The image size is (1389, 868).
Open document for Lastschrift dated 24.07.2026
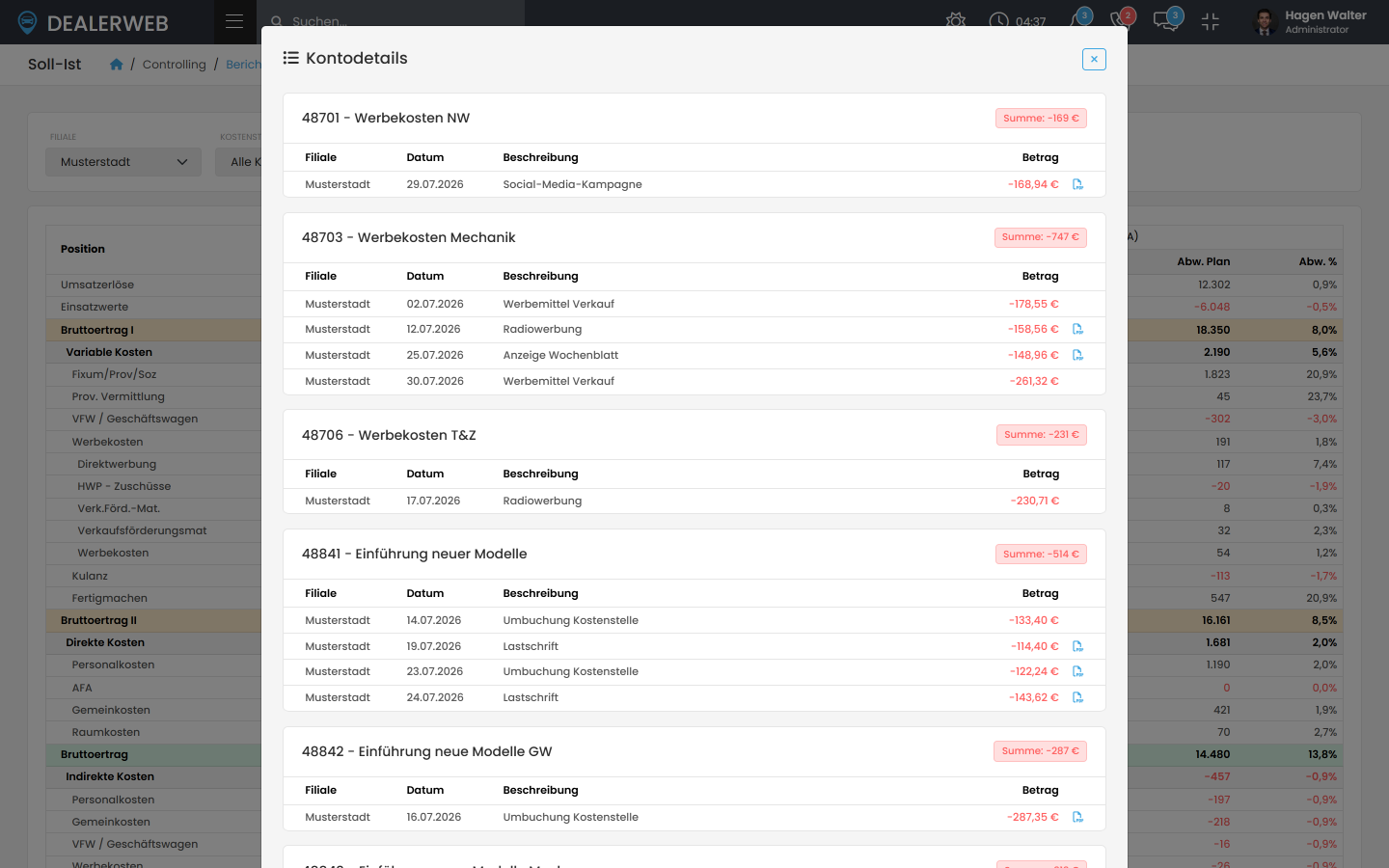coord(1077,697)
